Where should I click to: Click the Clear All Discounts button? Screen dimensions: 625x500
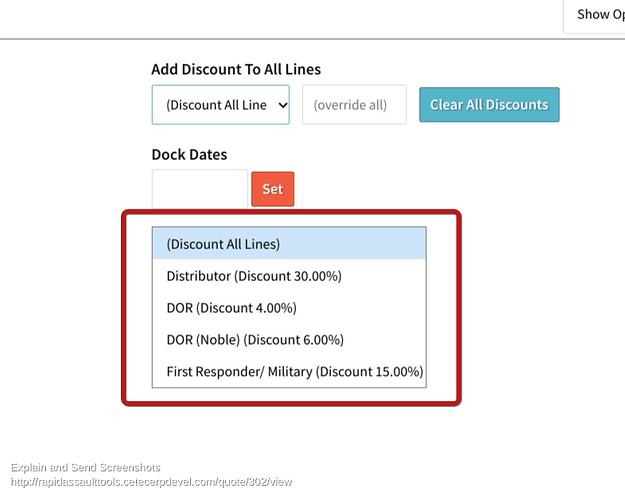pos(489,104)
